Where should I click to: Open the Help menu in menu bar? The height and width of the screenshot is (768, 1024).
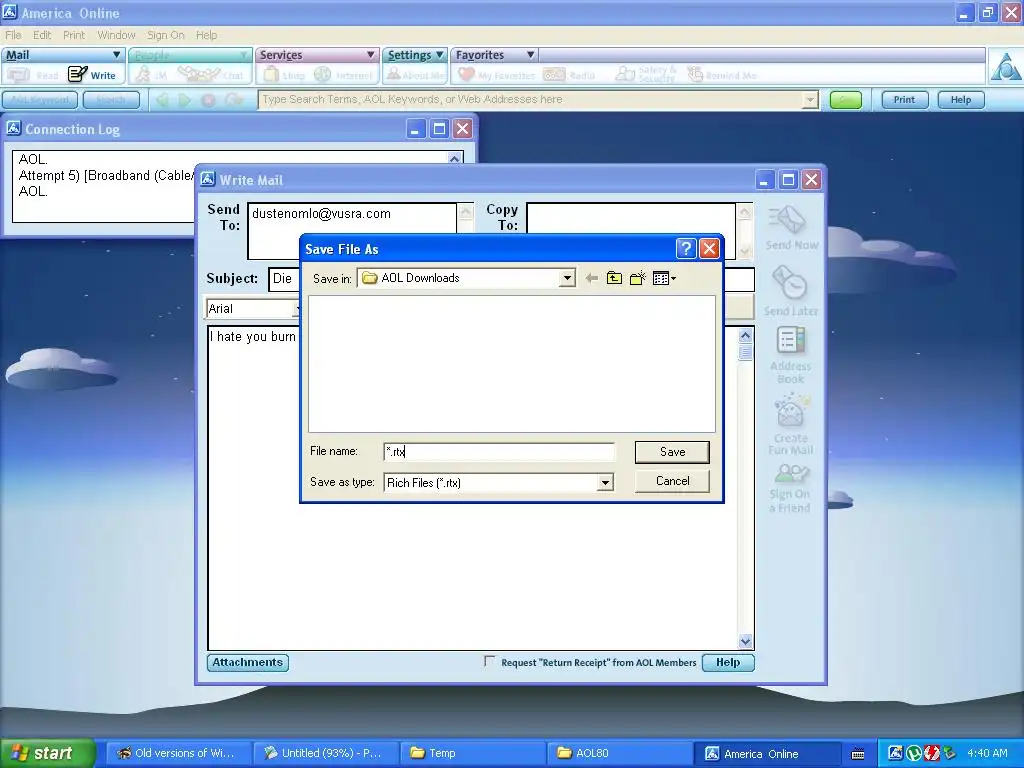(206, 35)
